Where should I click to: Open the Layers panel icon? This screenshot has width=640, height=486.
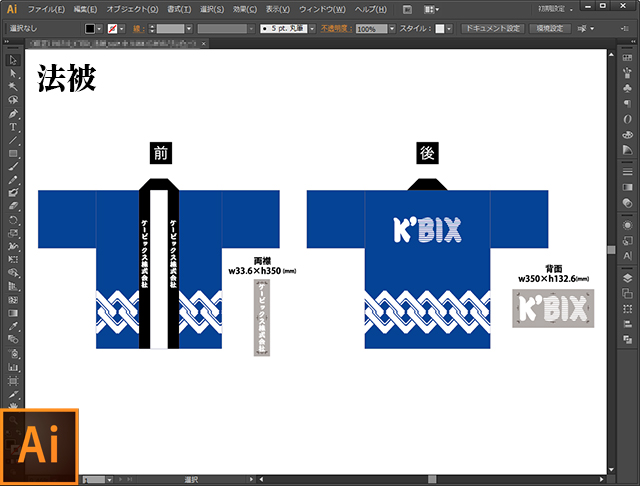[627, 278]
